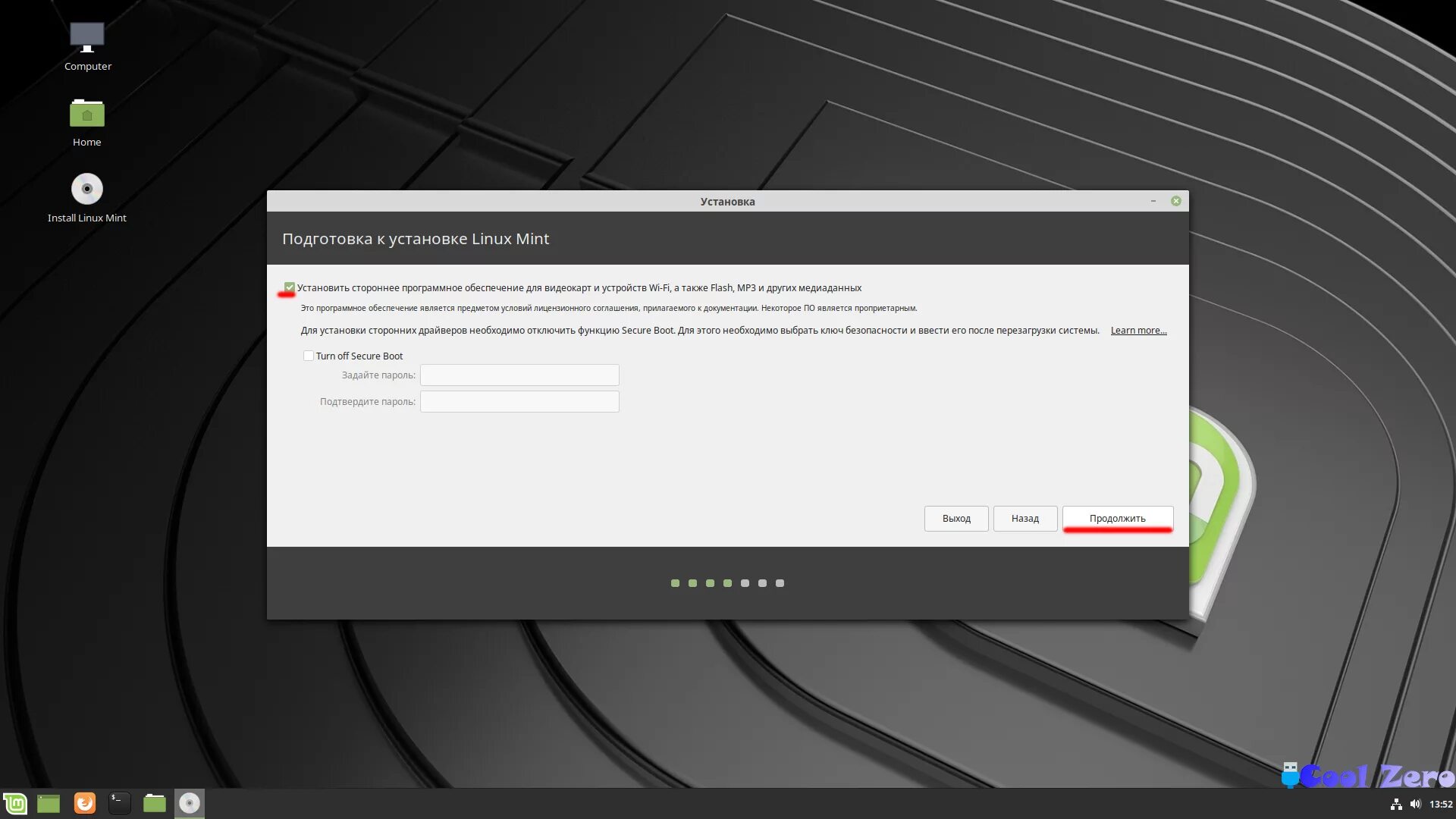Click the Задайте пароль field
Screen dimensions: 1456x819
click(519, 375)
